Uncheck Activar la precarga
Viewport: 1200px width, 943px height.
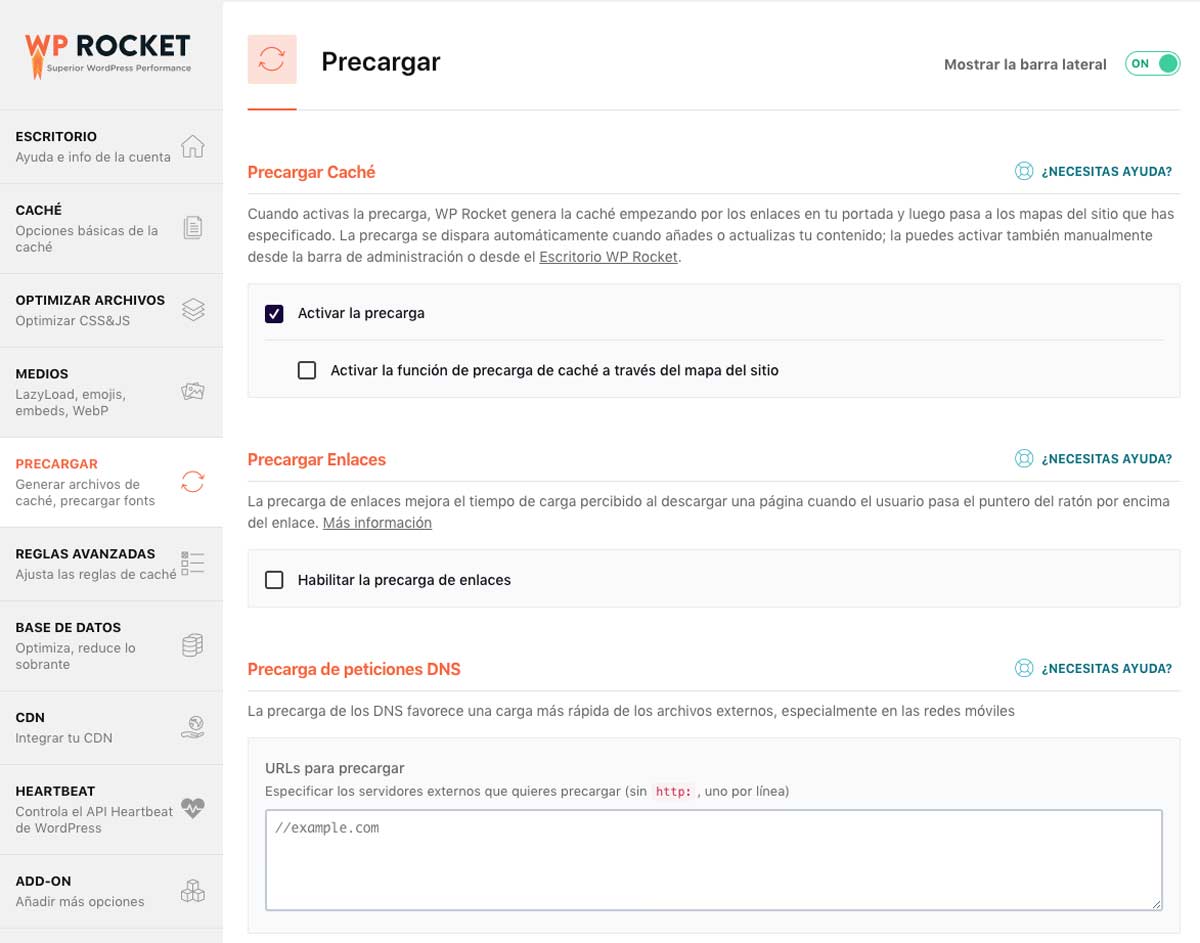[274, 312]
